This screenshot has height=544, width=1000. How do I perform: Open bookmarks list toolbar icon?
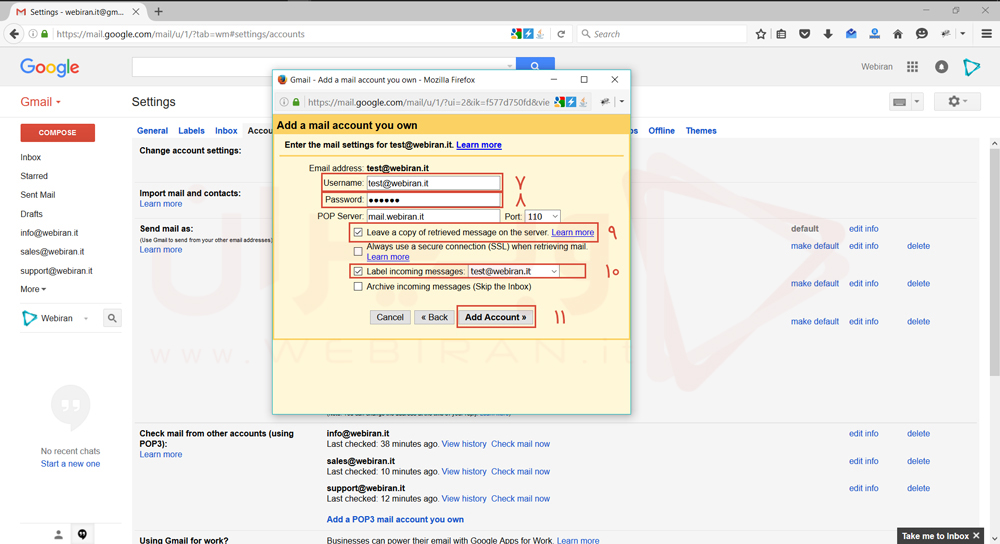coord(781,34)
